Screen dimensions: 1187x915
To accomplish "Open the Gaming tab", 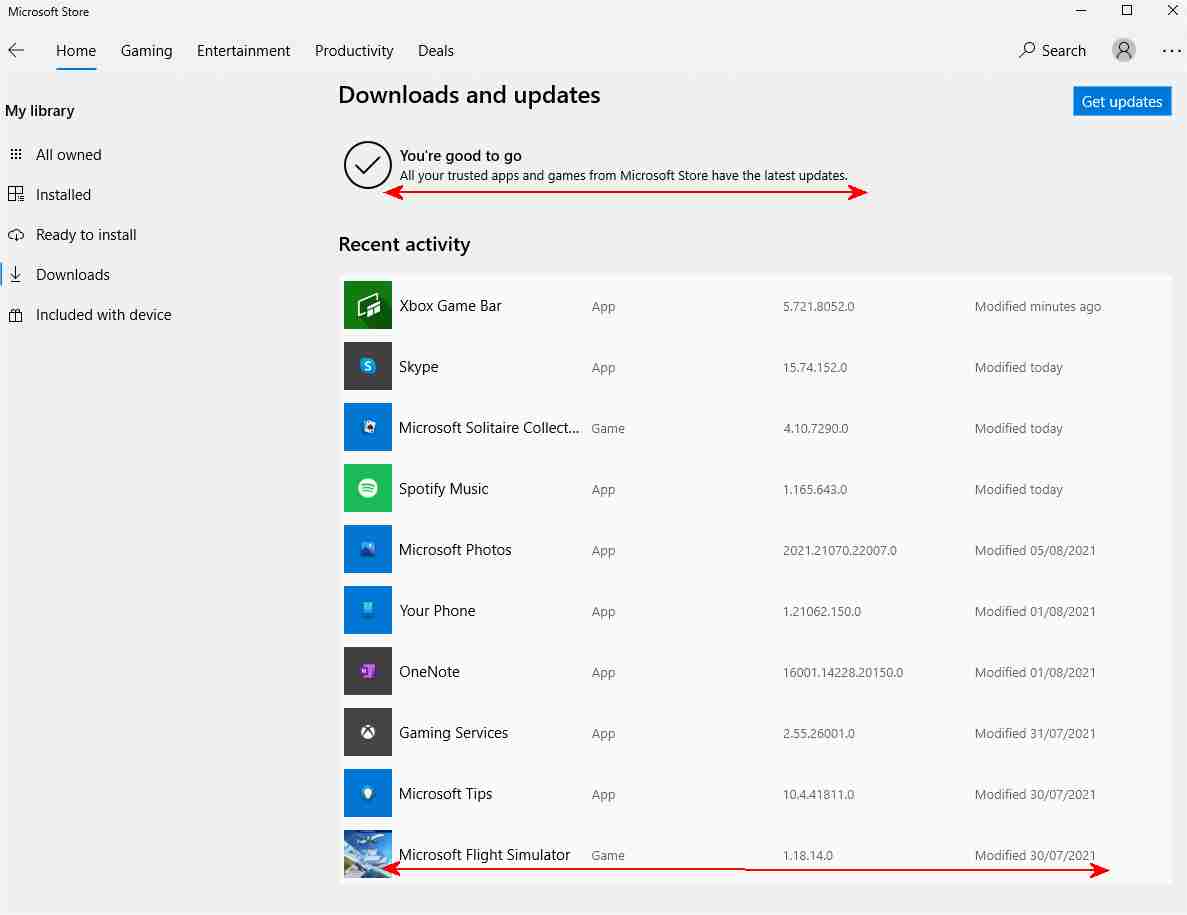I will (146, 51).
